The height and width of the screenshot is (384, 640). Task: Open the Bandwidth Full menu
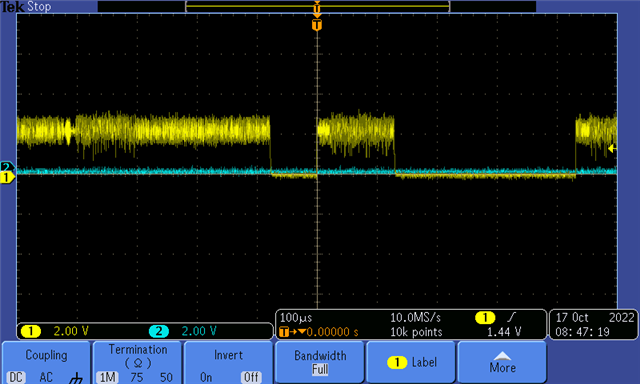coord(320,362)
